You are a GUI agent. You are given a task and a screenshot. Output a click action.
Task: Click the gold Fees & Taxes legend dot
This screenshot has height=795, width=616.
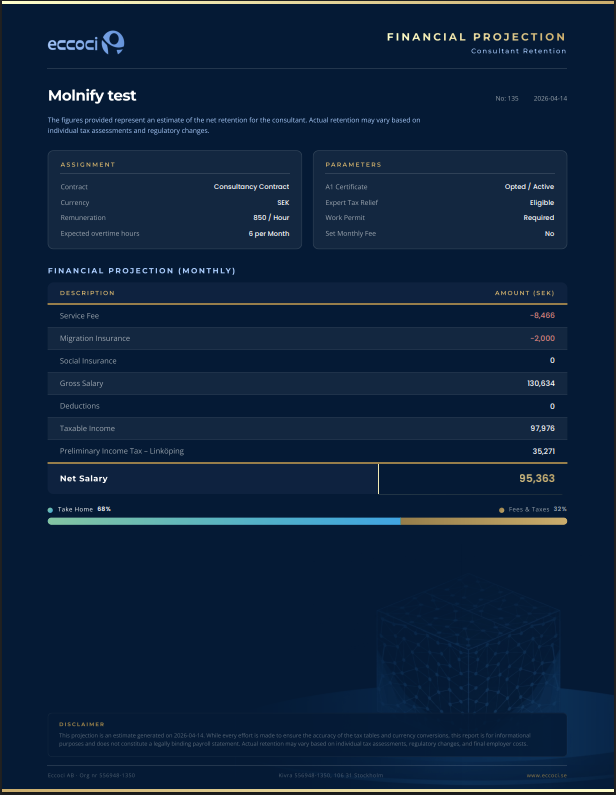pyautogui.click(x=501, y=510)
